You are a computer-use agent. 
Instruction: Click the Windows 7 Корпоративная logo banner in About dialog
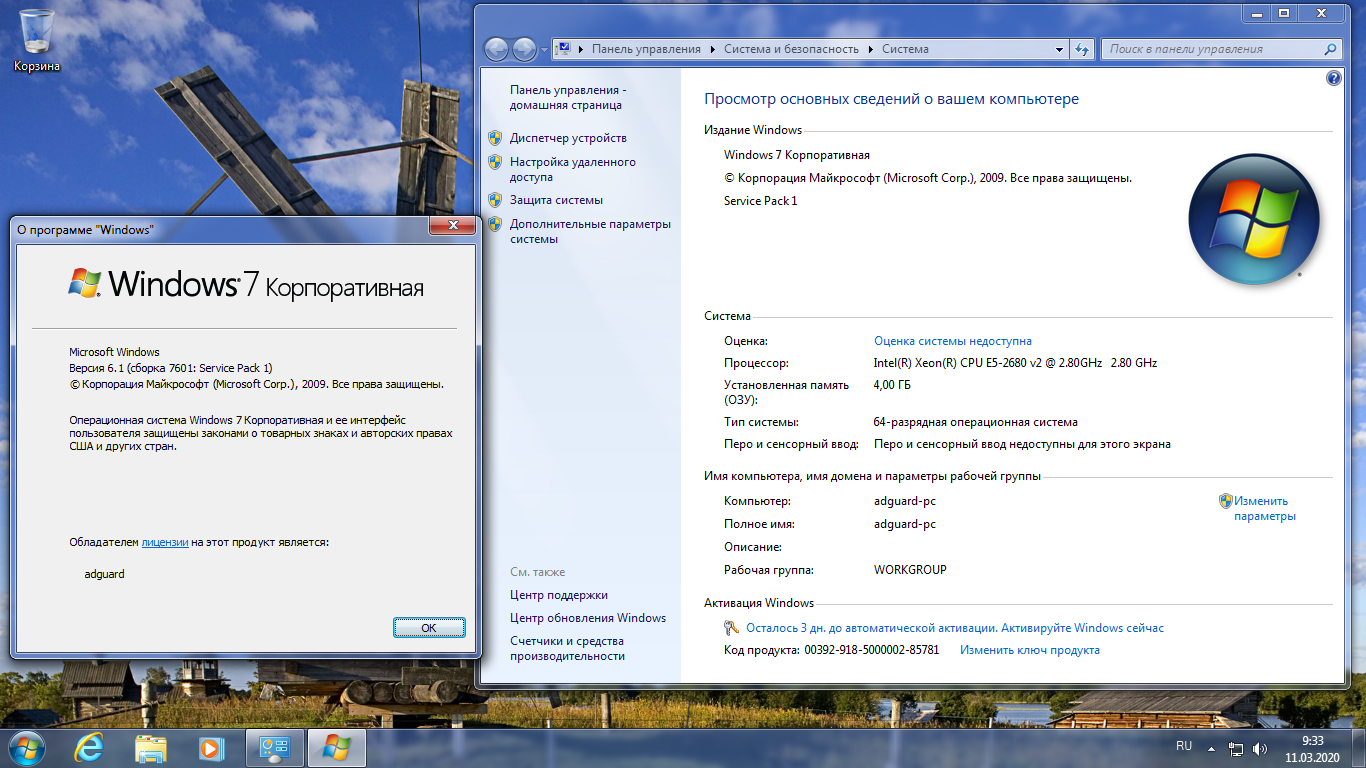[245, 284]
